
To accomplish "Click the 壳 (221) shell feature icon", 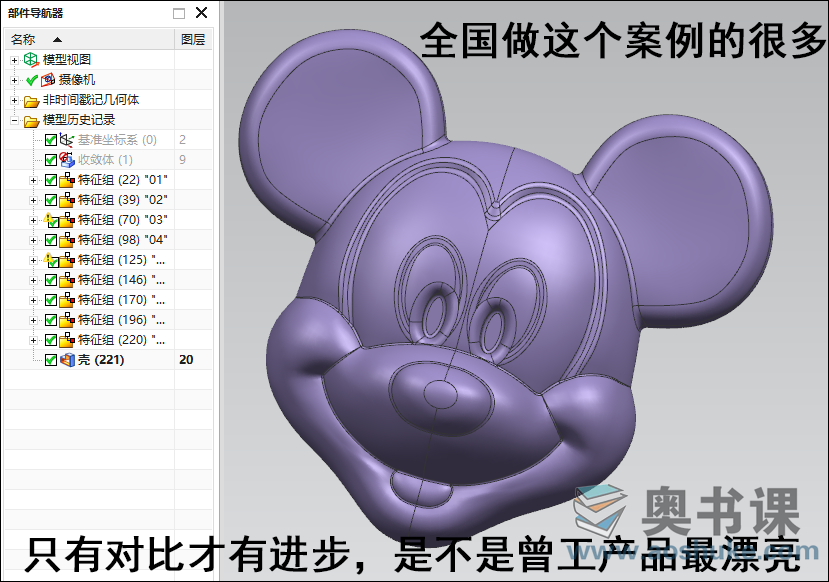I will click(x=67, y=360).
